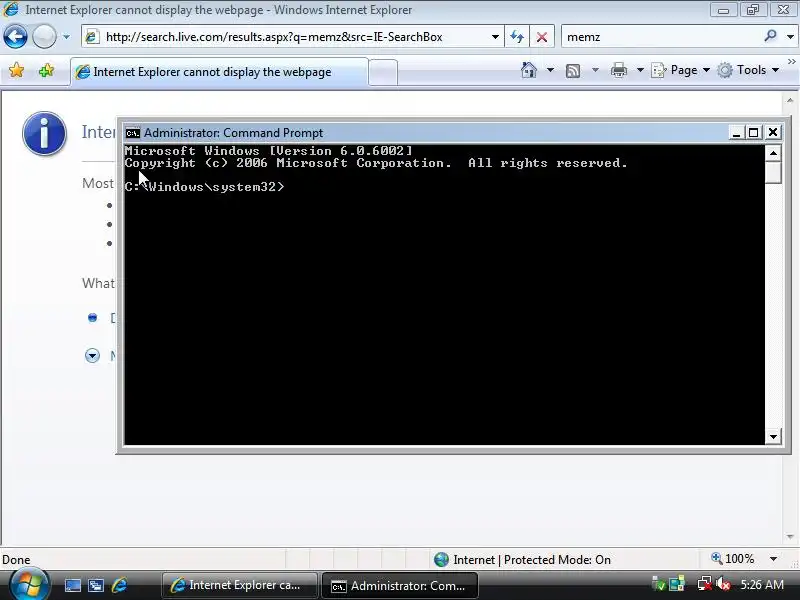
Task: Click the blue information icon on page
Action: 44,133
